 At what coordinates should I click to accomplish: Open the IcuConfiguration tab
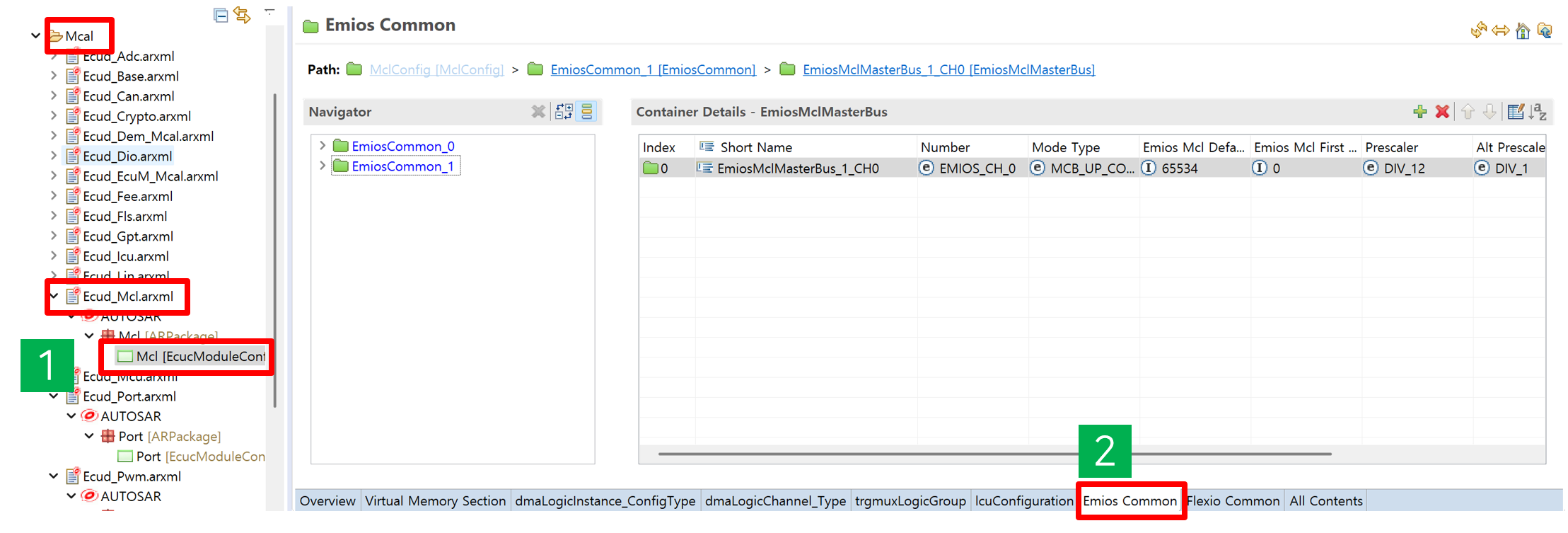point(1023,501)
